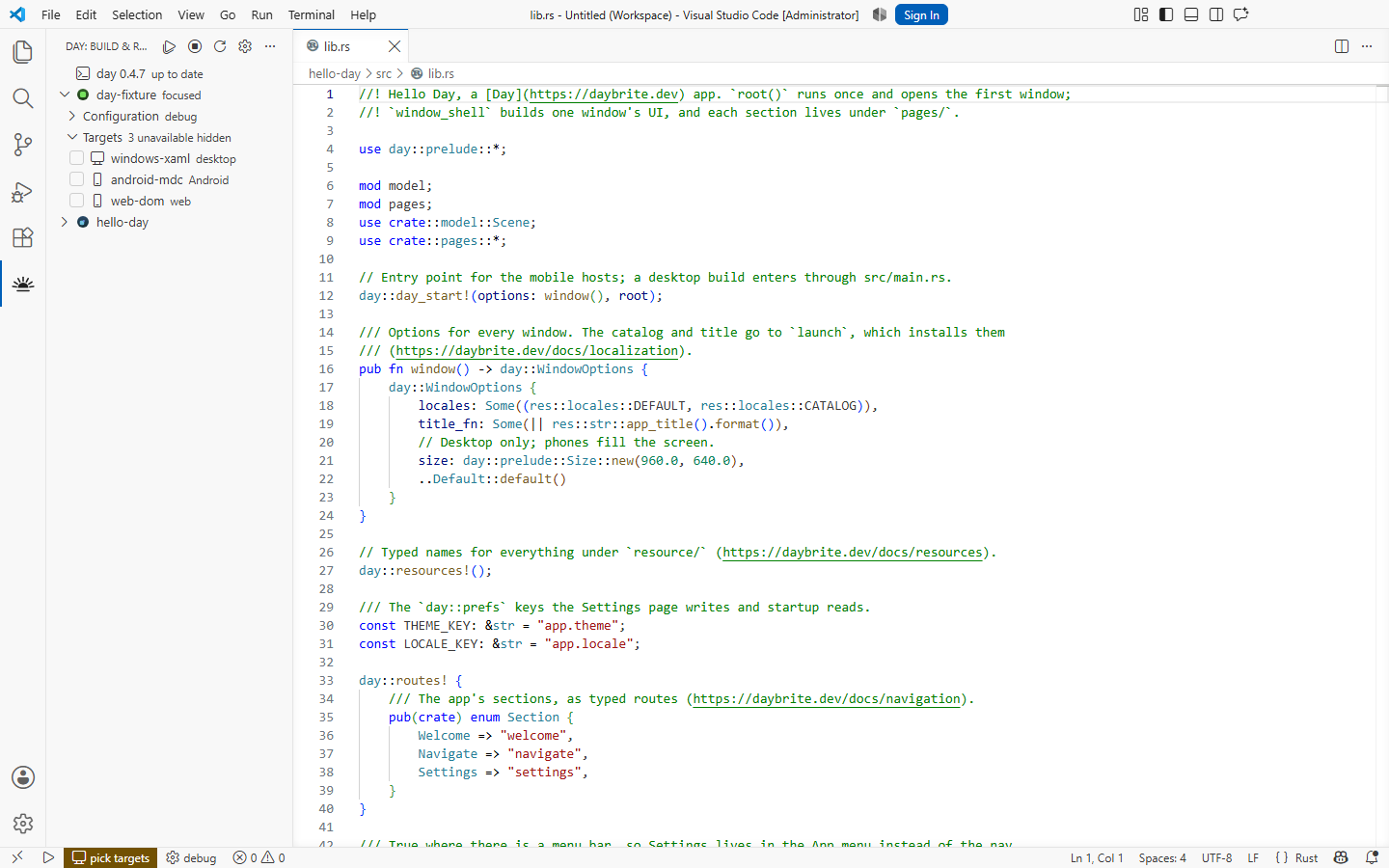Image resolution: width=1389 pixels, height=868 pixels.
Task: Open the Explorer view in activity bar
Action: 23,52
